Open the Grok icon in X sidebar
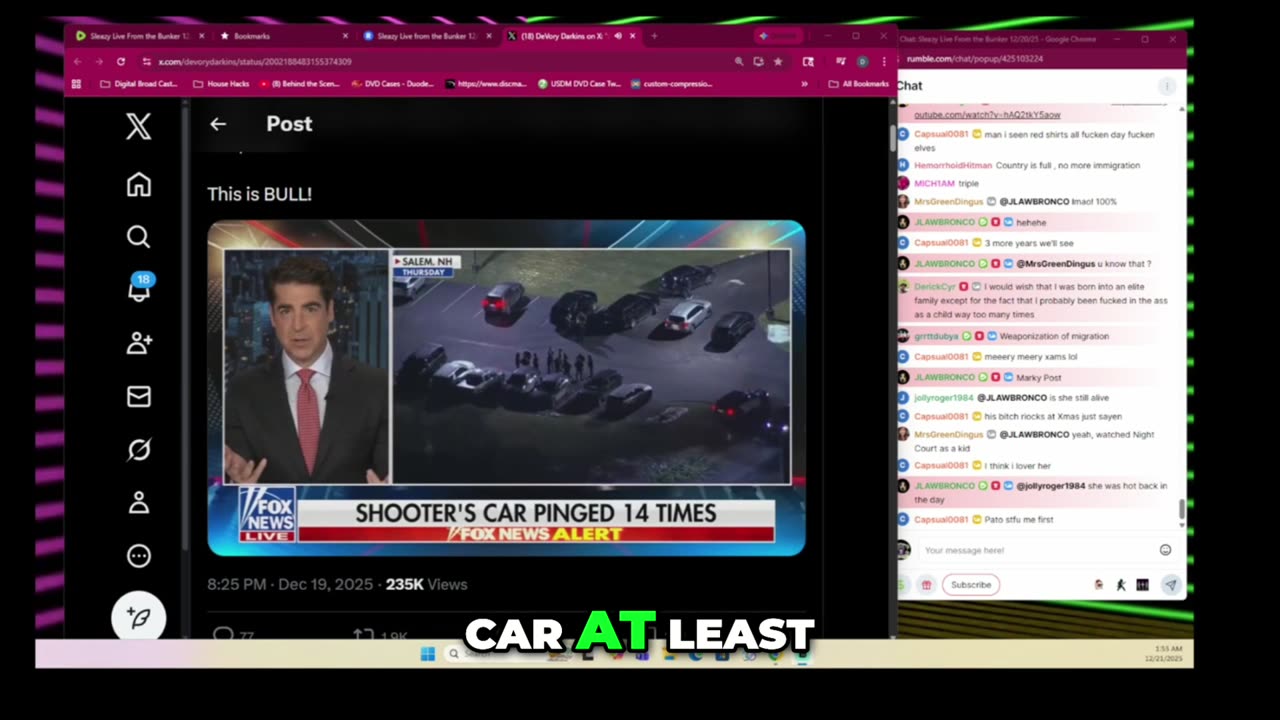The image size is (1280, 720). pyautogui.click(x=139, y=450)
